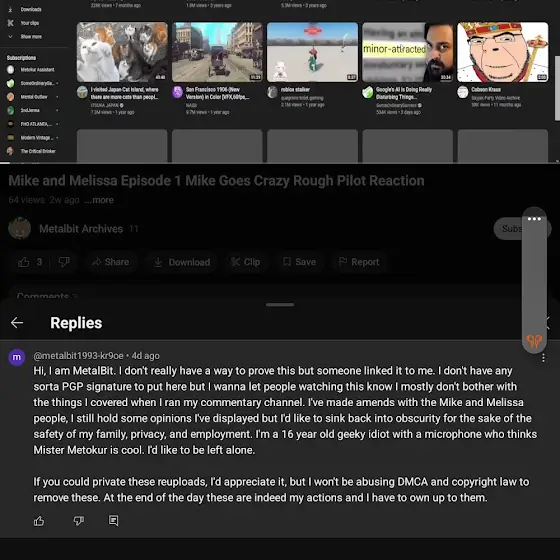Image resolution: width=560 pixels, height=560 pixels.
Task: Like the MetalBit reply comment
Action: coord(39,521)
